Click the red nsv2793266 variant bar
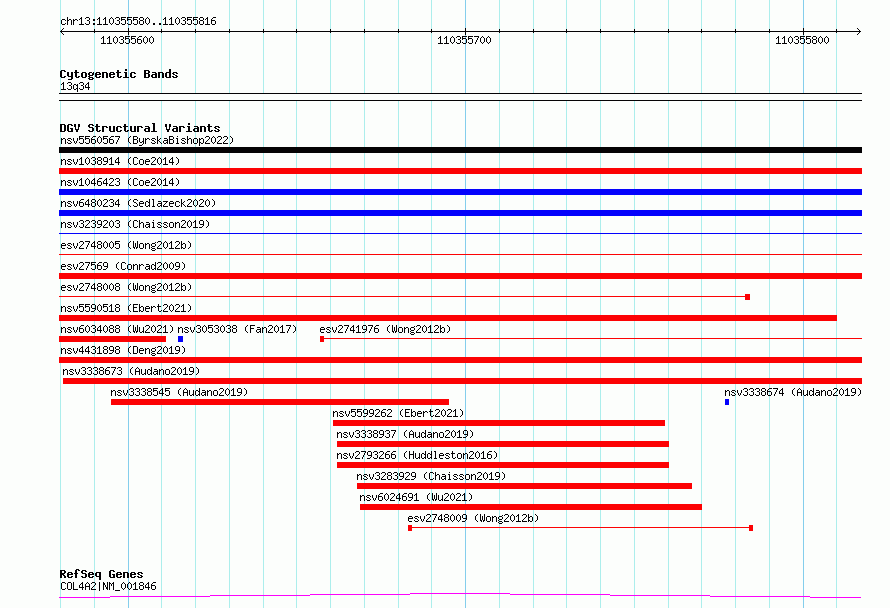Image resolution: width=890 pixels, height=608 pixels. pos(503,466)
